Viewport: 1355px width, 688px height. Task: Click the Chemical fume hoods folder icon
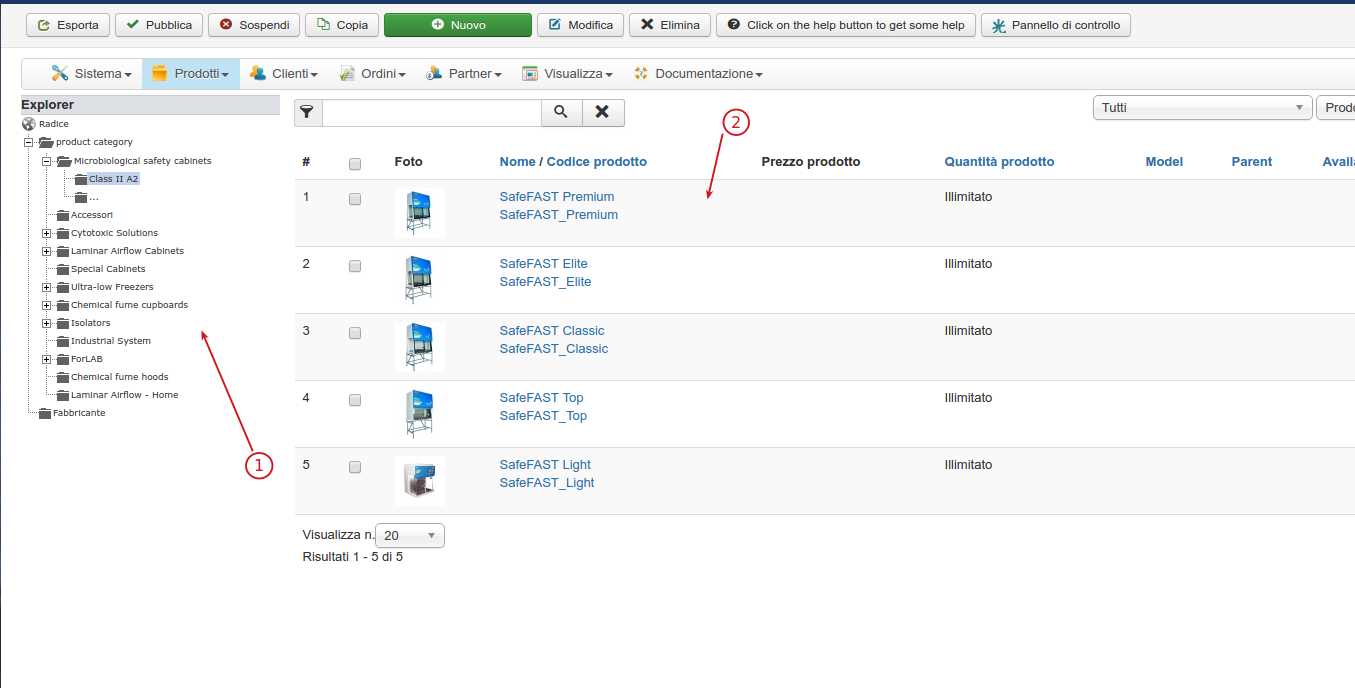tap(63, 377)
